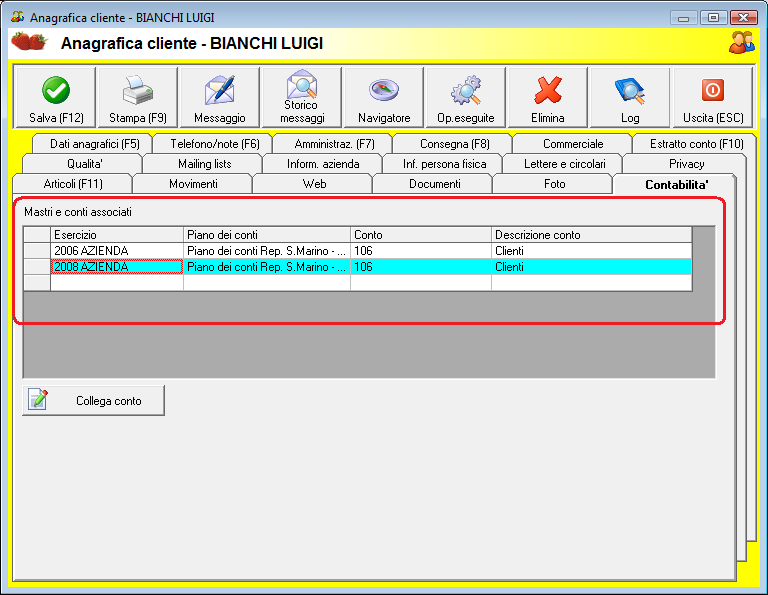Viewport: 768px width, 595px height.
Task: Click Piano dei conti cell in 2008 row
Action: point(267,267)
